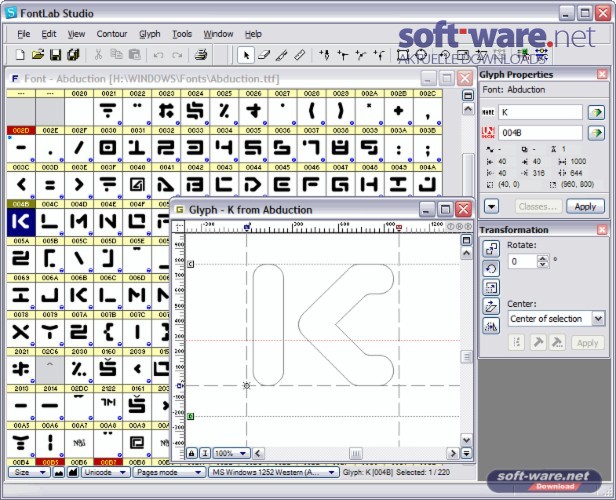Open the Window menu
This screenshot has height=500, width=616.
218,34
